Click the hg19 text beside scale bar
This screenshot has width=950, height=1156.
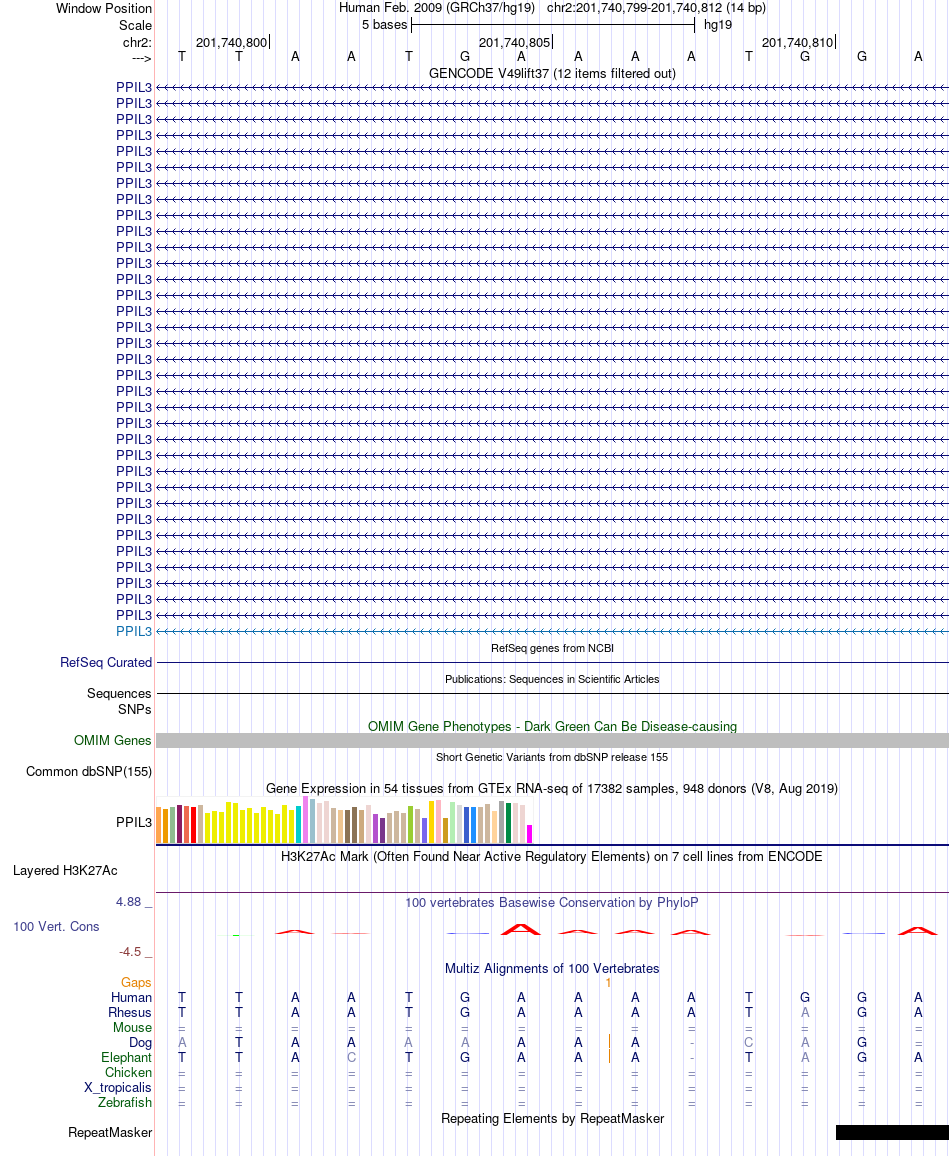pyautogui.click(x=718, y=25)
